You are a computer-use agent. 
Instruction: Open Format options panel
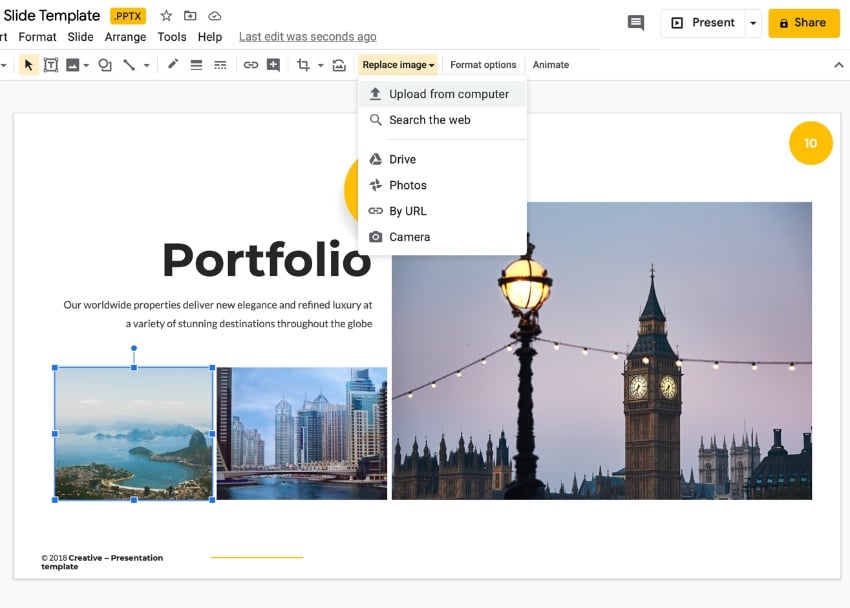483,65
